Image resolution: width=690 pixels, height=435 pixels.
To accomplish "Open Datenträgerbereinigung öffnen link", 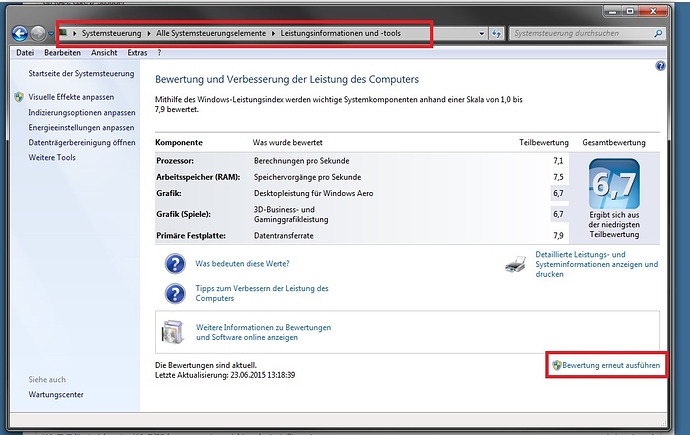I will tap(82, 143).
